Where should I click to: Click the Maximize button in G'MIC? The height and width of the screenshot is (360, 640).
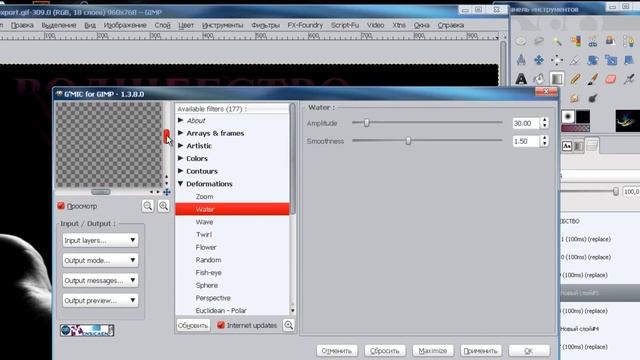[x=433, y=351]
